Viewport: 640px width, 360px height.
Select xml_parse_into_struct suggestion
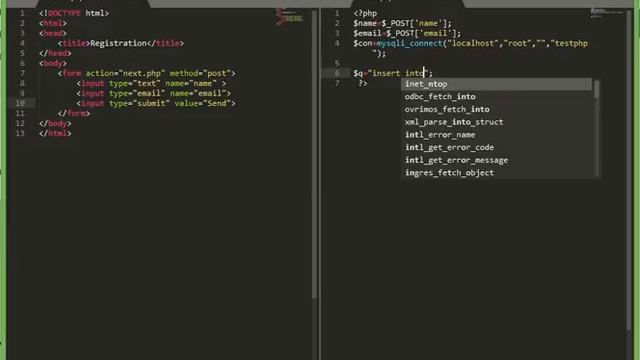click(x=454, y=122)
